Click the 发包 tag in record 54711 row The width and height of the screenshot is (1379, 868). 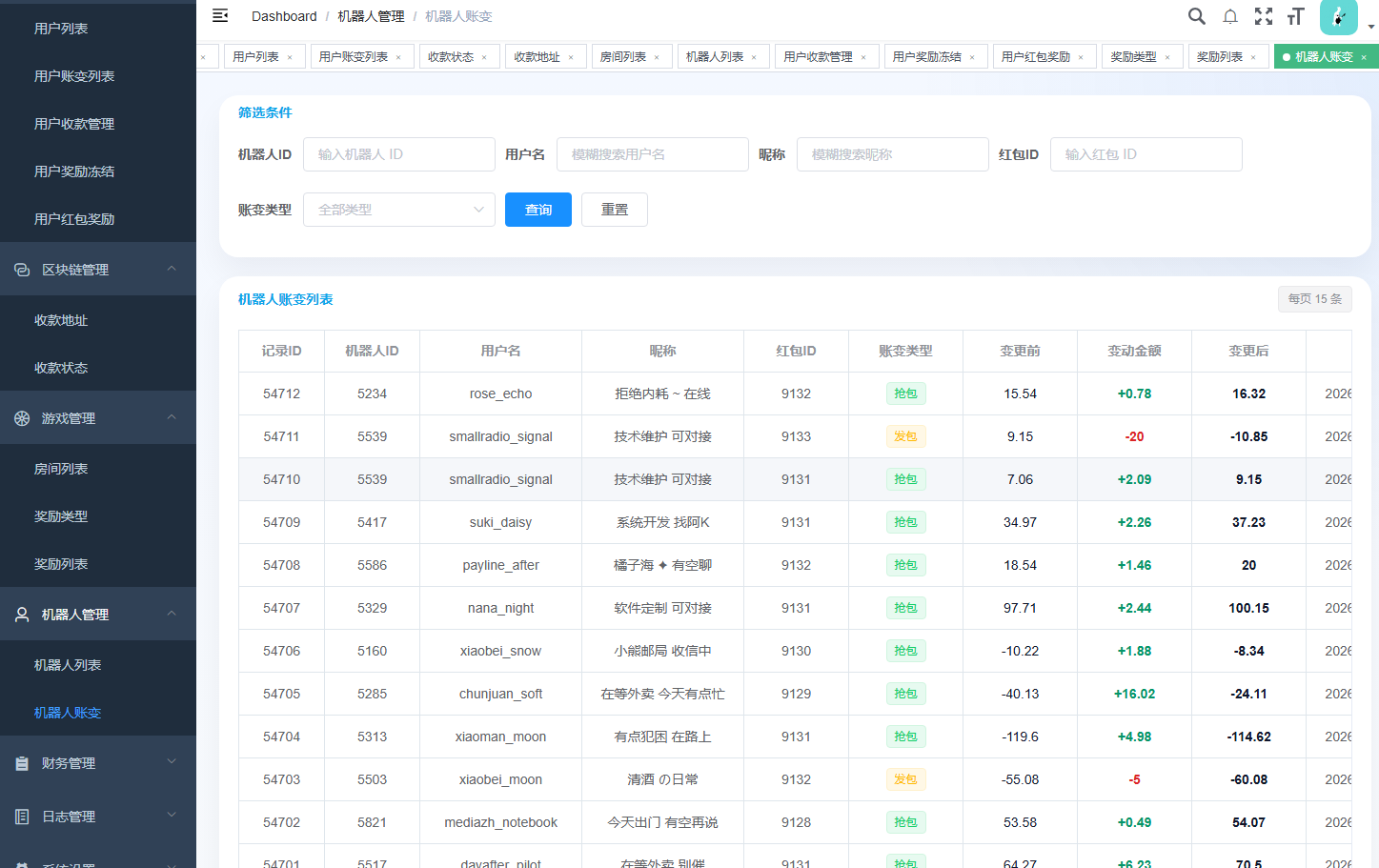[905, 436]
